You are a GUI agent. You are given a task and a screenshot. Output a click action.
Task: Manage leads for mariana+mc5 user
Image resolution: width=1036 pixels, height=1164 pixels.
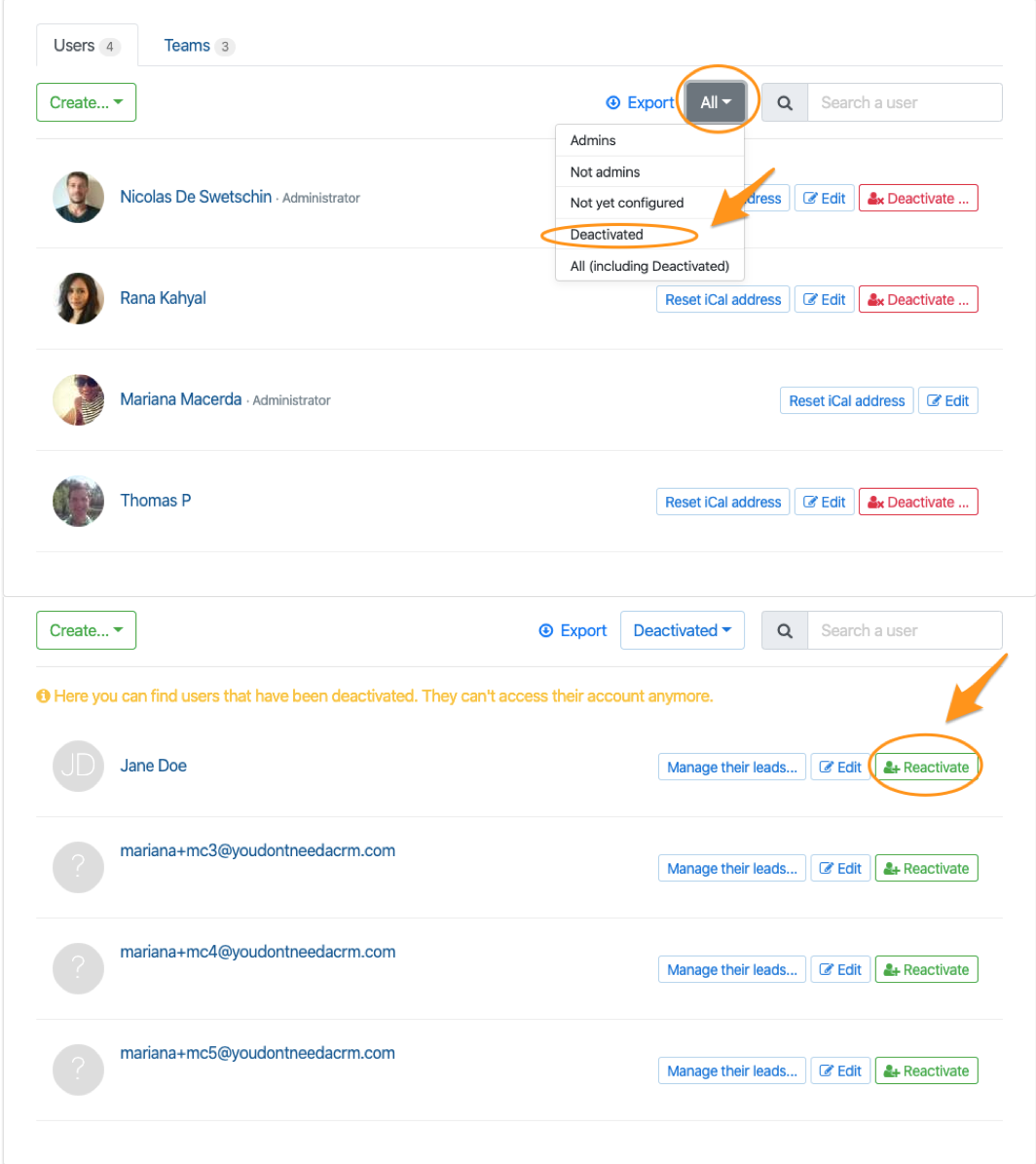click(x=732, y=1071)
